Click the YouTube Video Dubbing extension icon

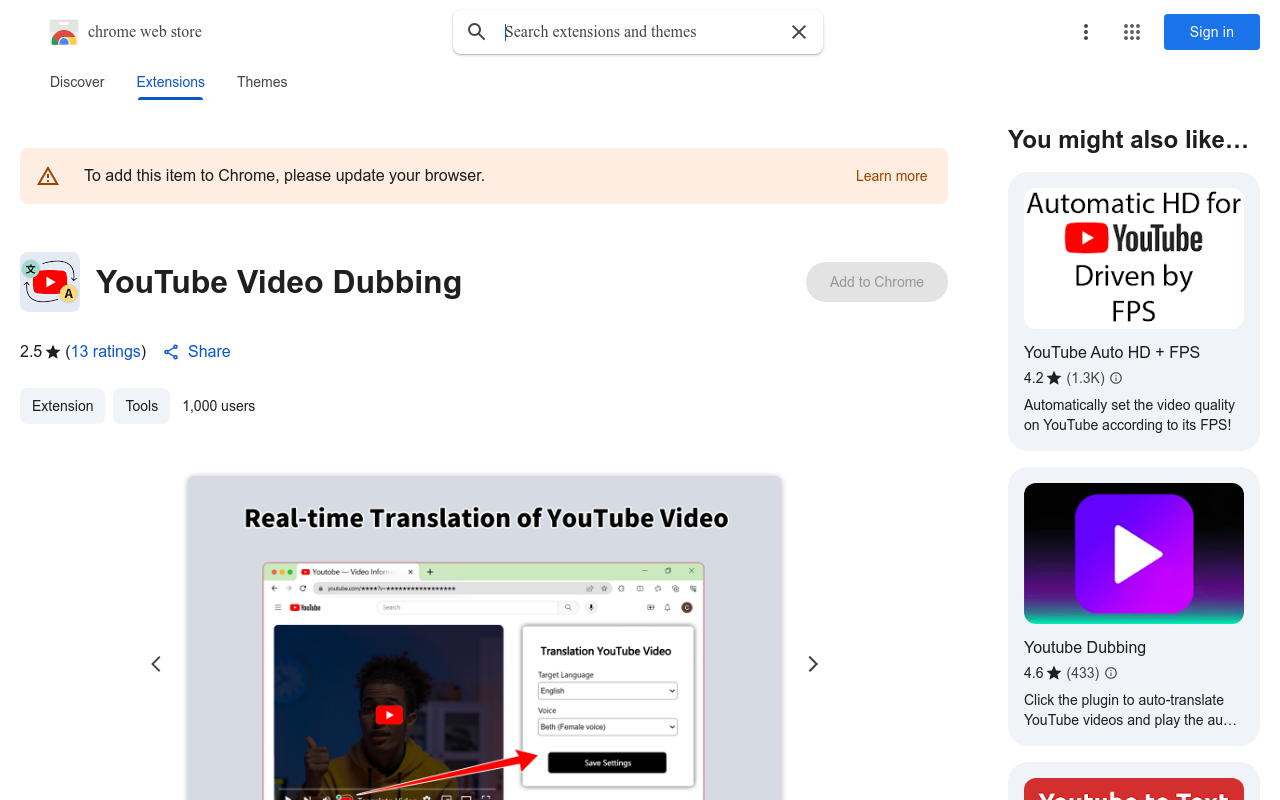coord(50,282)
